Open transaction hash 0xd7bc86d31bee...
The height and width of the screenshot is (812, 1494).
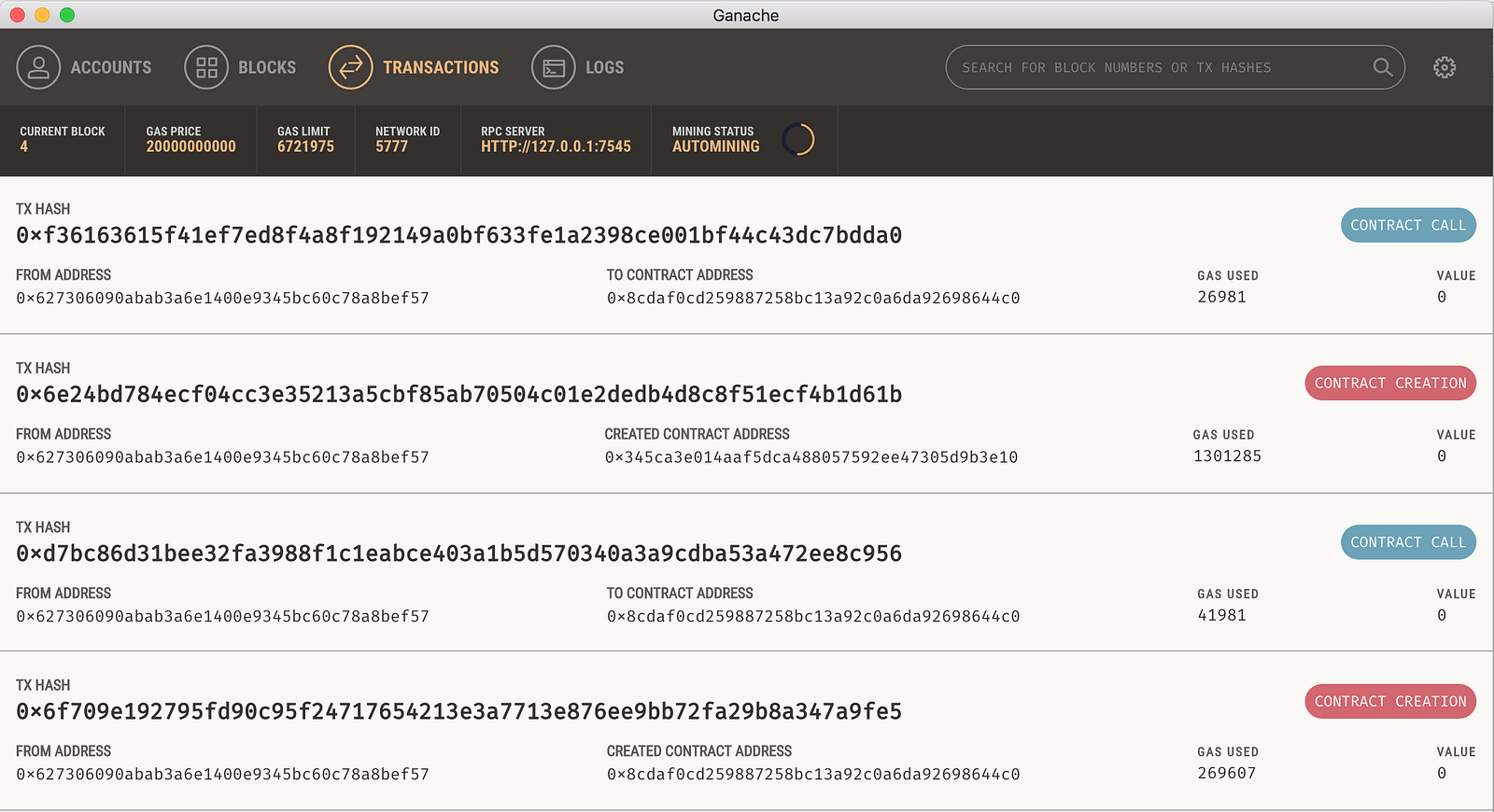tap(459, 553)
